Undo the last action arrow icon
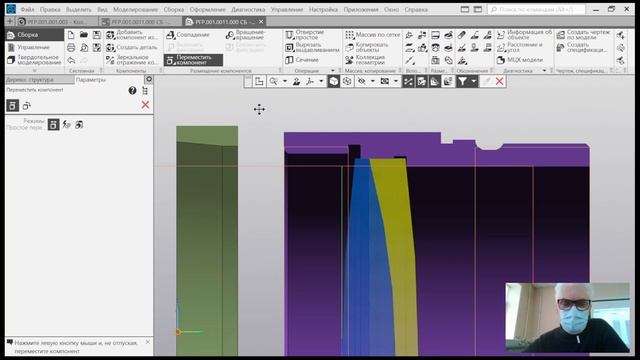Image resolution: width=640 pixels, height=360 pixels. [x=71, y=60]
